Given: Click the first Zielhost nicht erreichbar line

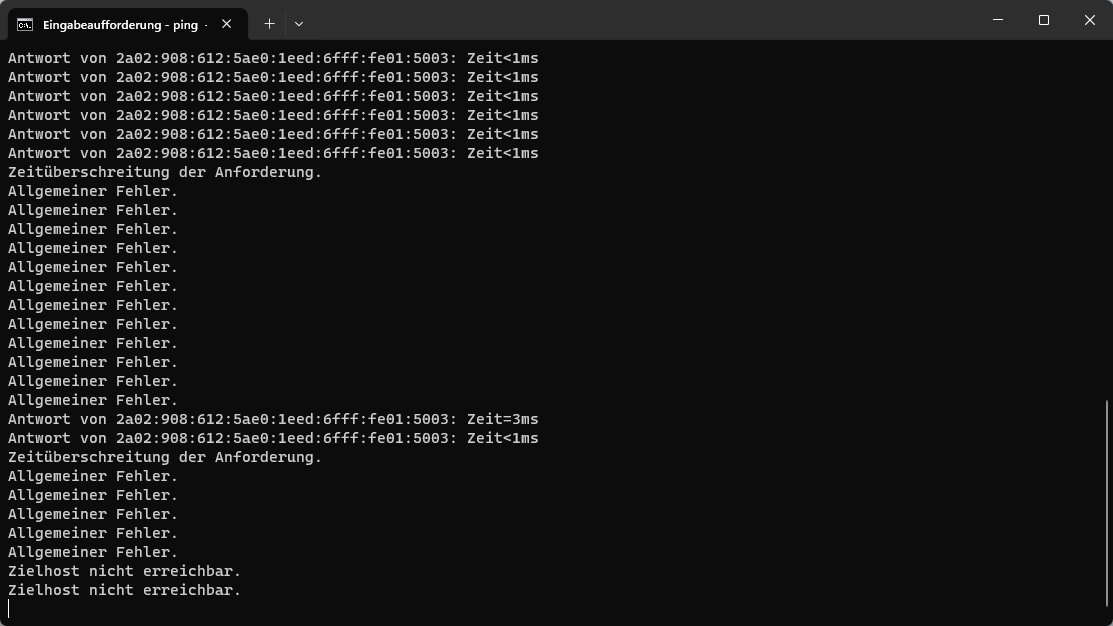Looking at the screenshot, I should pyautogui.click(x=124, y=571).
